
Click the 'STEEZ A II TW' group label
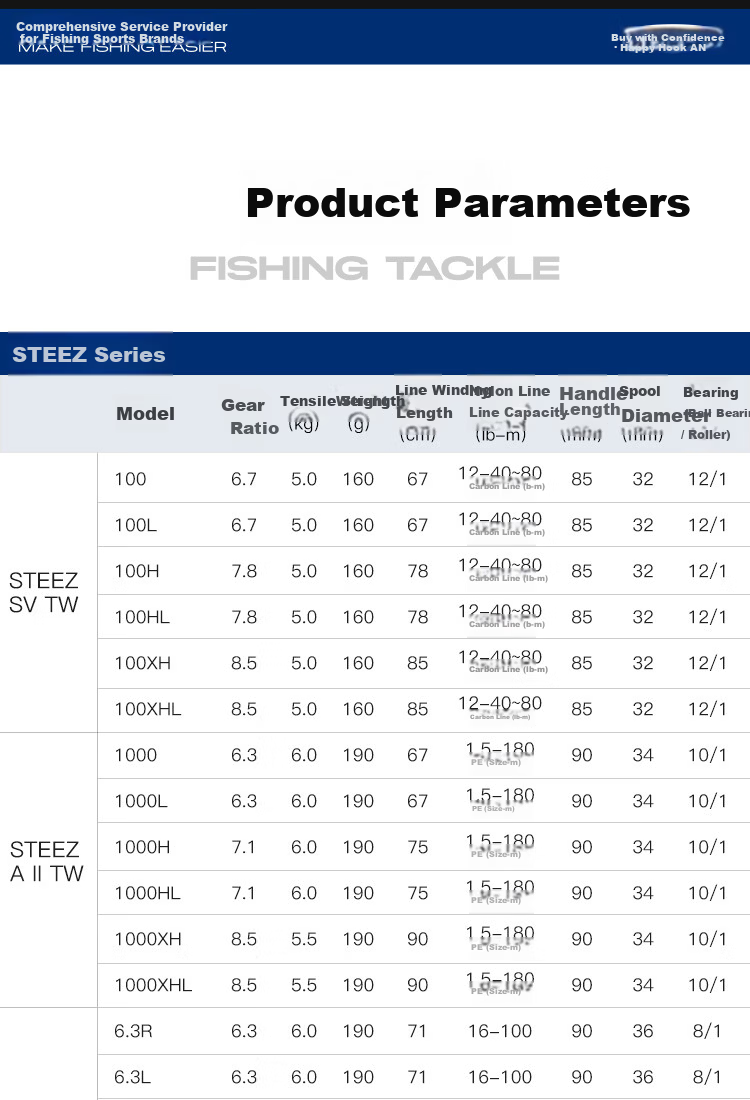[x=46, y=861]
